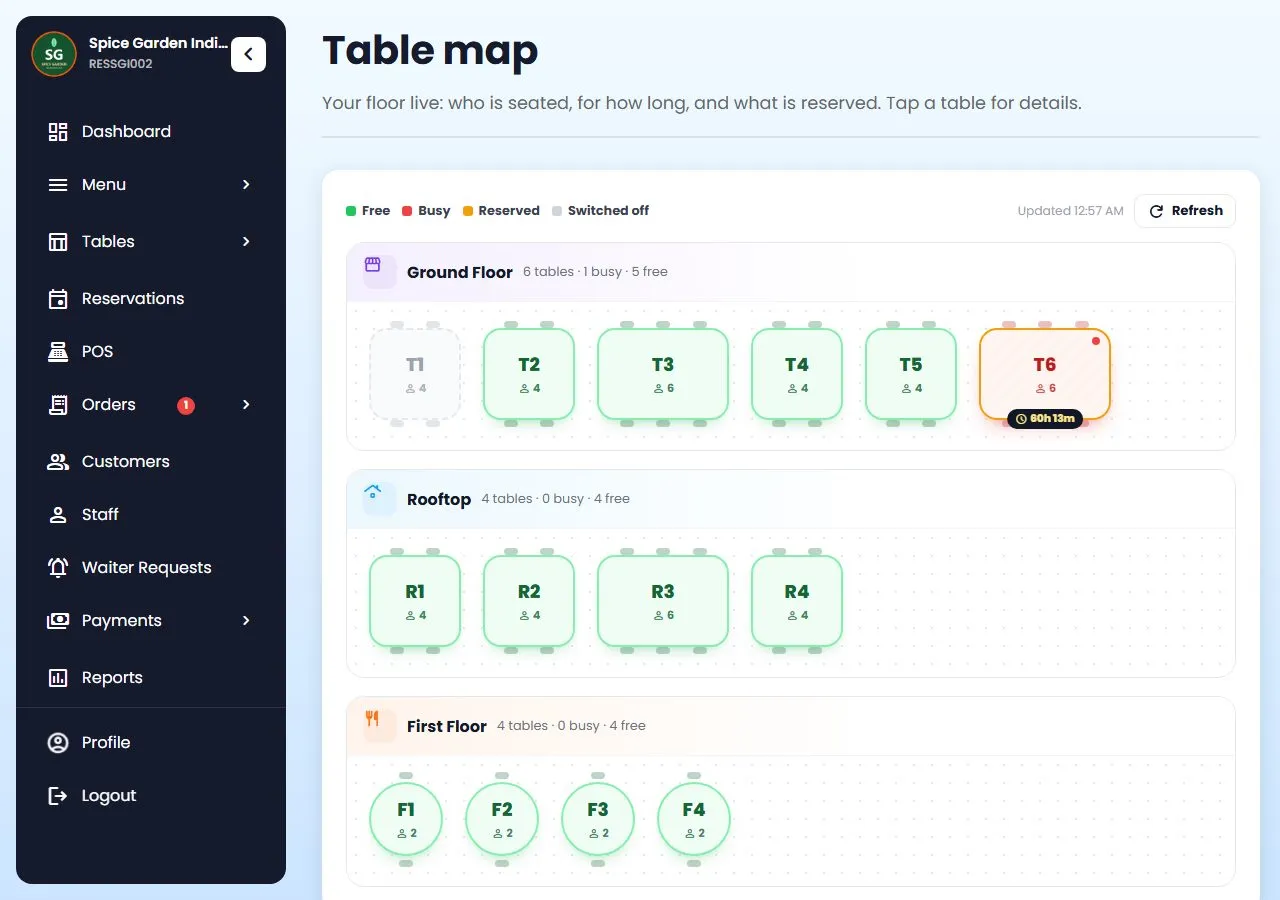Collapse the sidebar with the chevron button

tap(248, 55)
